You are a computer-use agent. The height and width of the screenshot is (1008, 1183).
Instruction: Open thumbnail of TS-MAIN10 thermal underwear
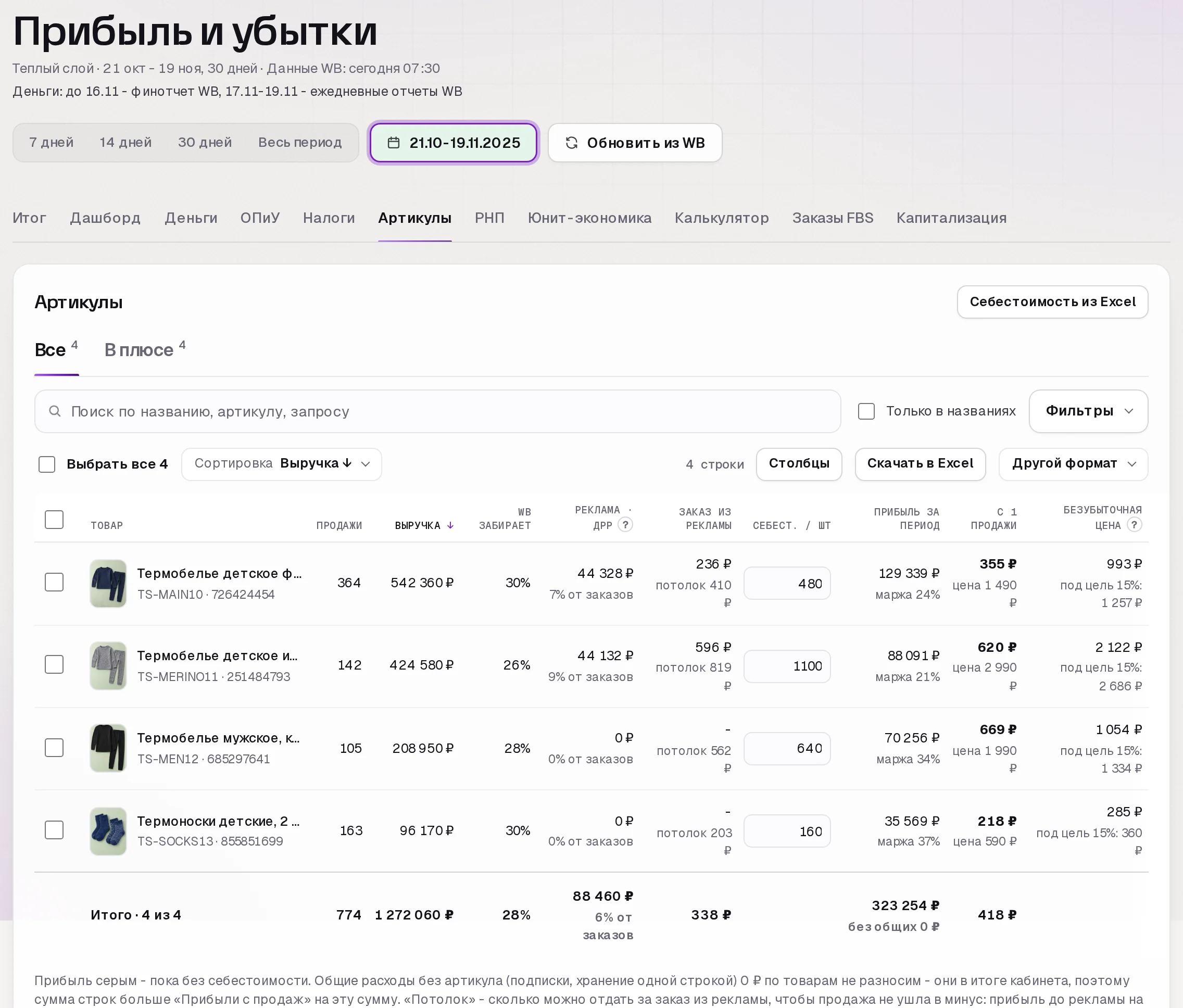[108, 583]
